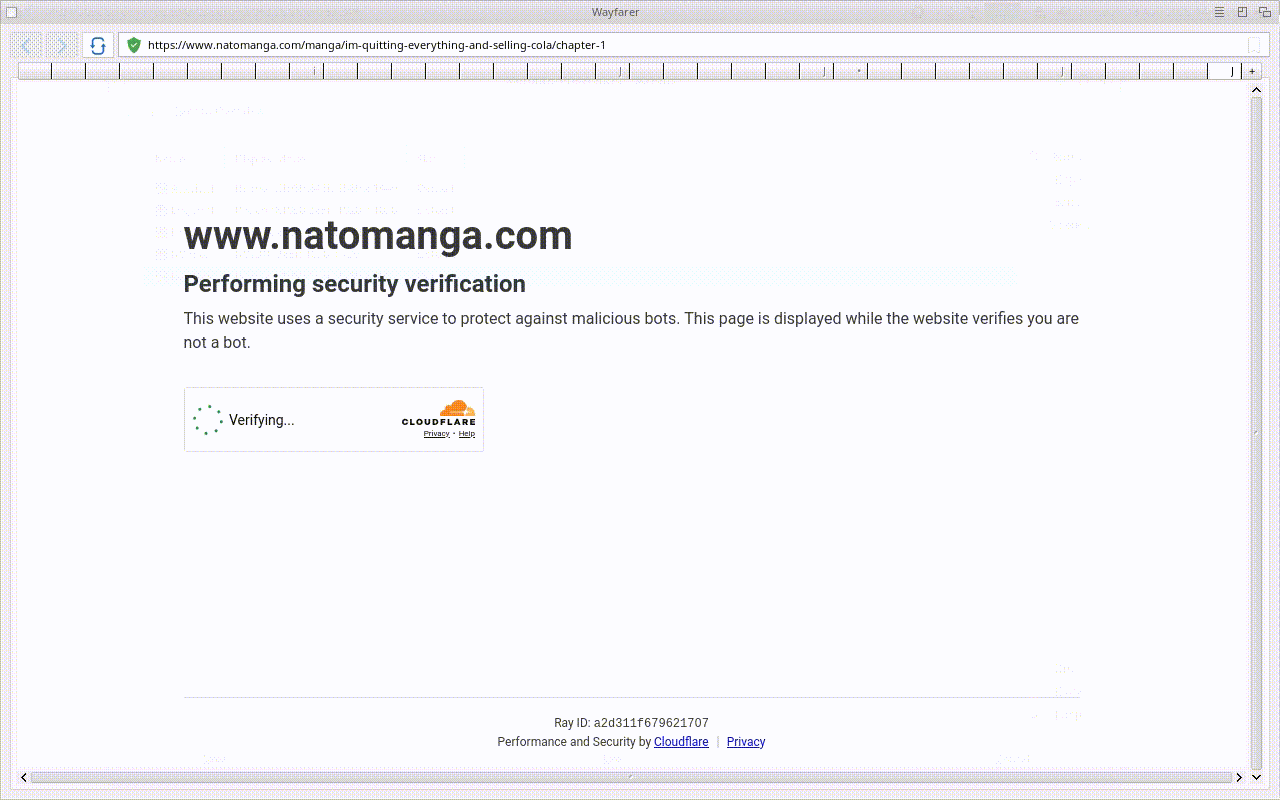
Task: Reload the current page
Action: [x=97, y=45]
